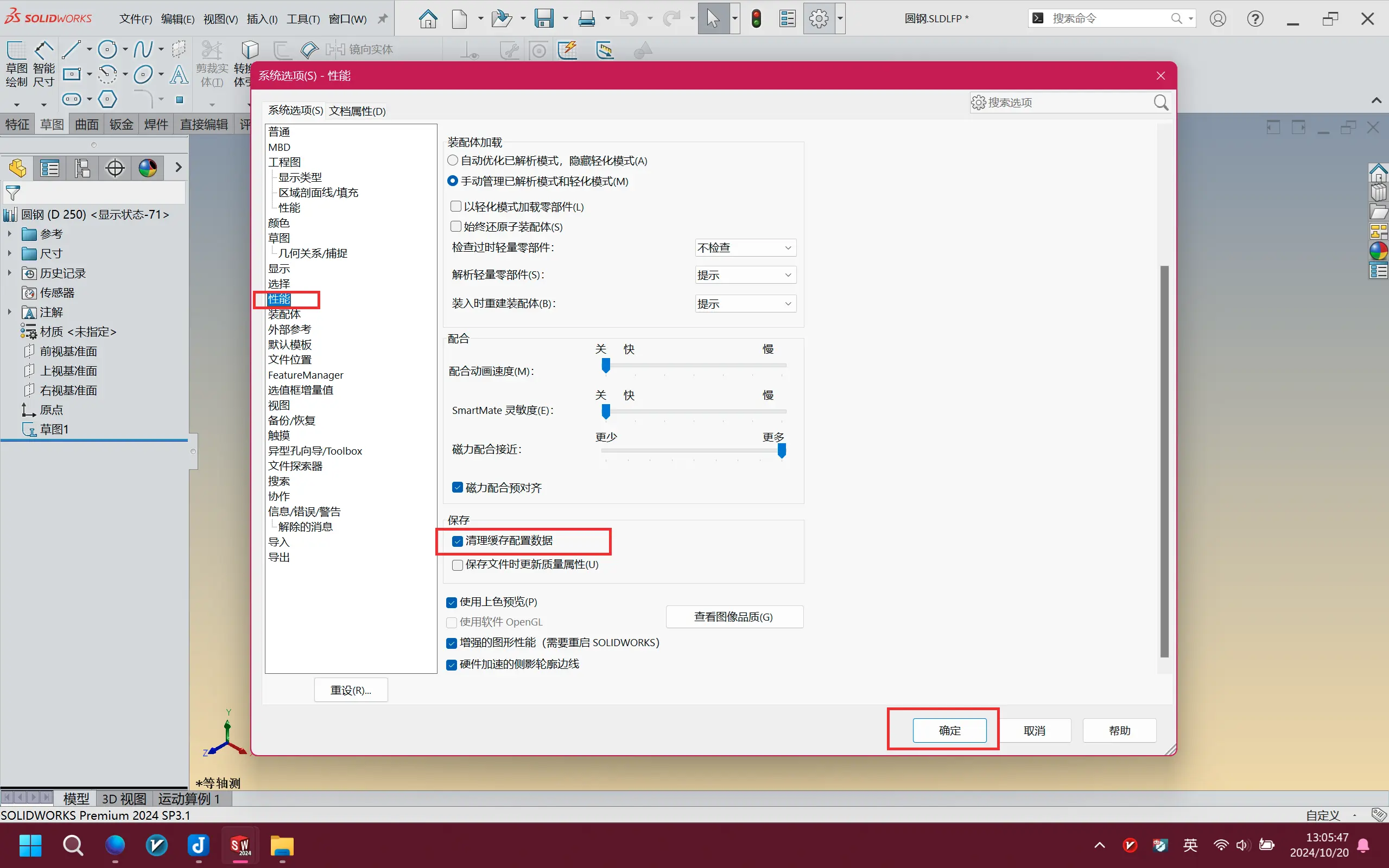Open 装入时重建装配体 dropdown
Screen dimensions: 1389x868
pos(745,304)
